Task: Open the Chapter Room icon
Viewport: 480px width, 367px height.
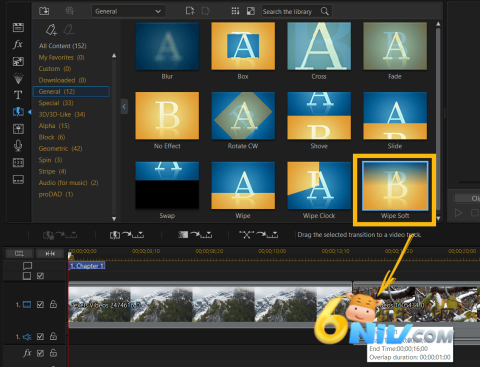Action: [18, 163]
